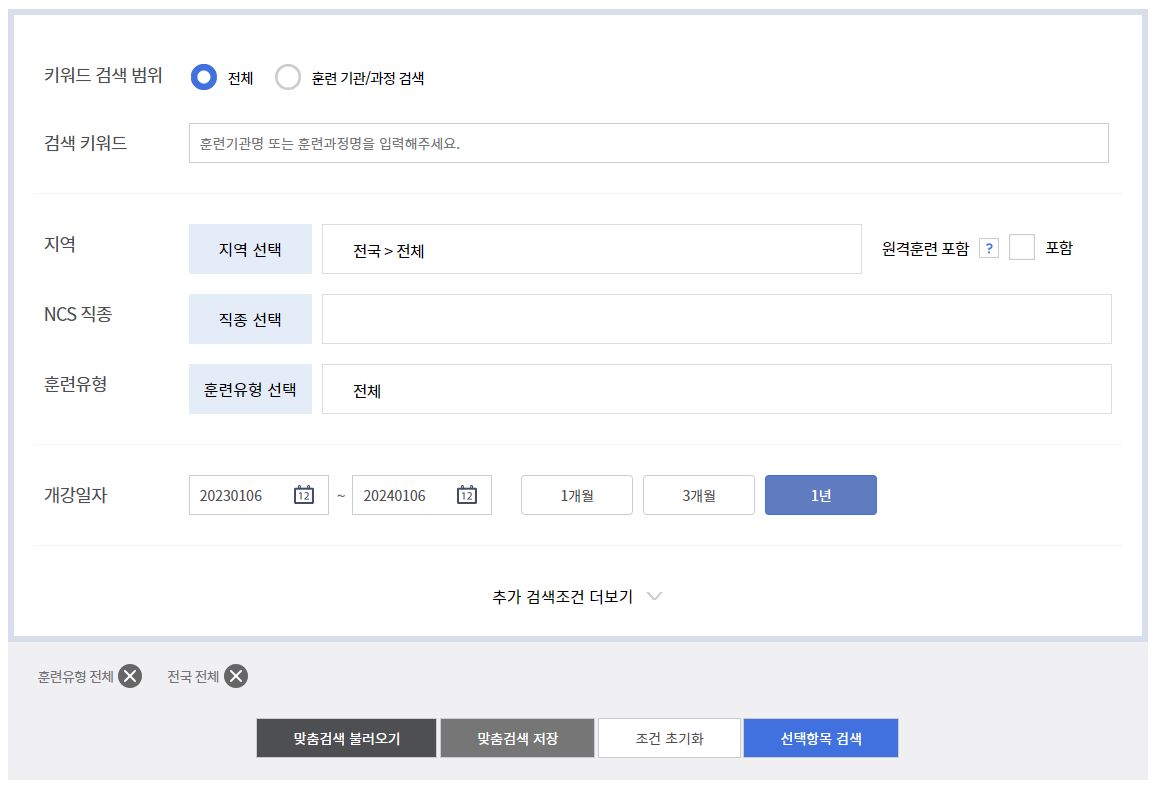The height and width of the screenshot is (790, 1157).
Task: Click the 3개월 date range button
Action: [699, 494]
